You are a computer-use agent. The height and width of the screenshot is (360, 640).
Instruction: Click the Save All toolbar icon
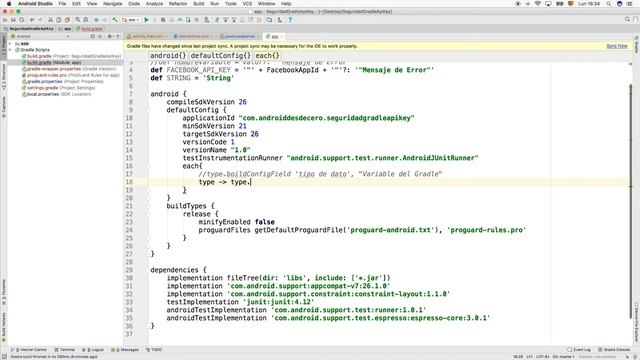(13, 20)
